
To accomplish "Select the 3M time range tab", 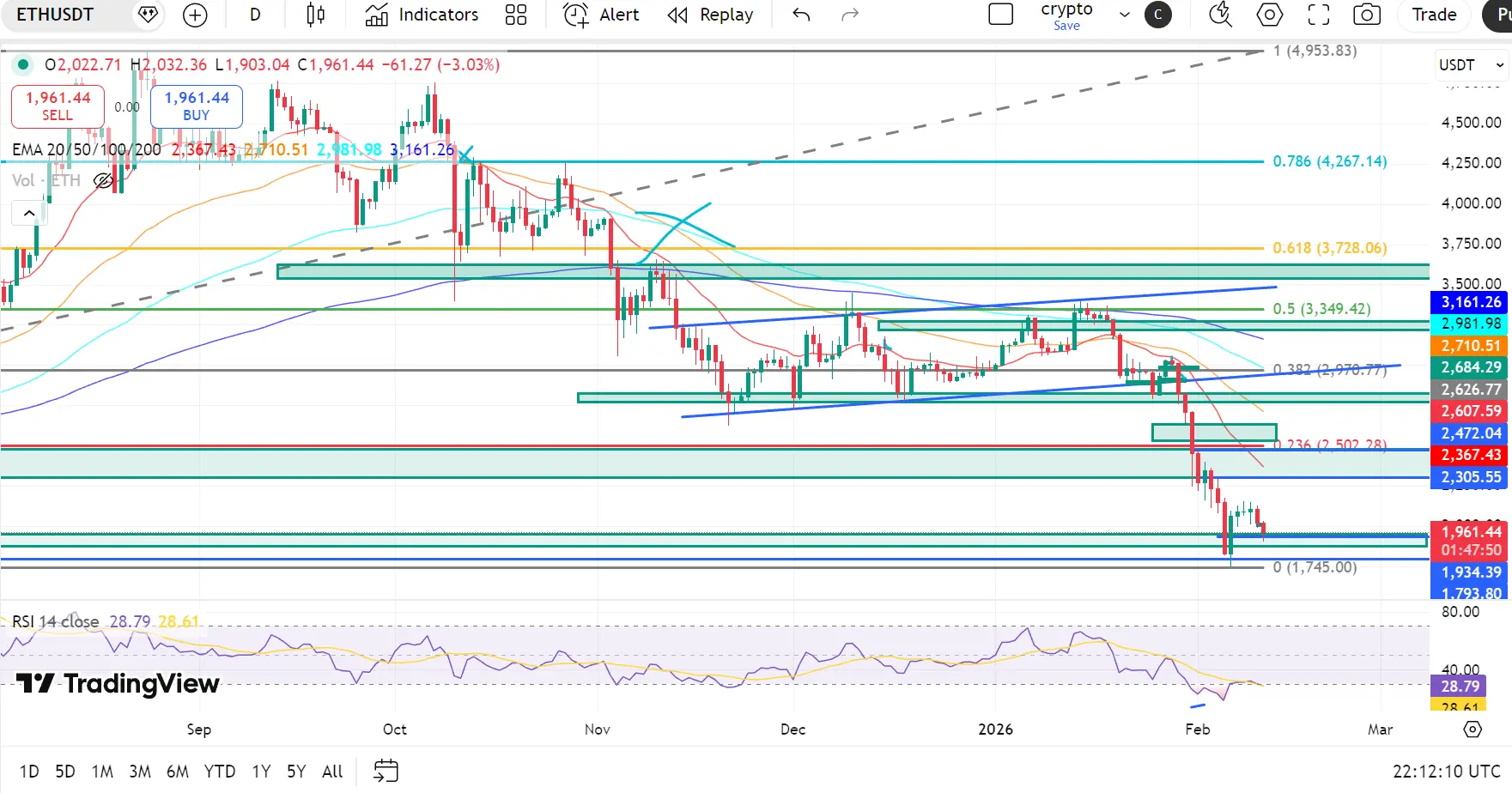I will pyautogui.click(x=140, y=771).
